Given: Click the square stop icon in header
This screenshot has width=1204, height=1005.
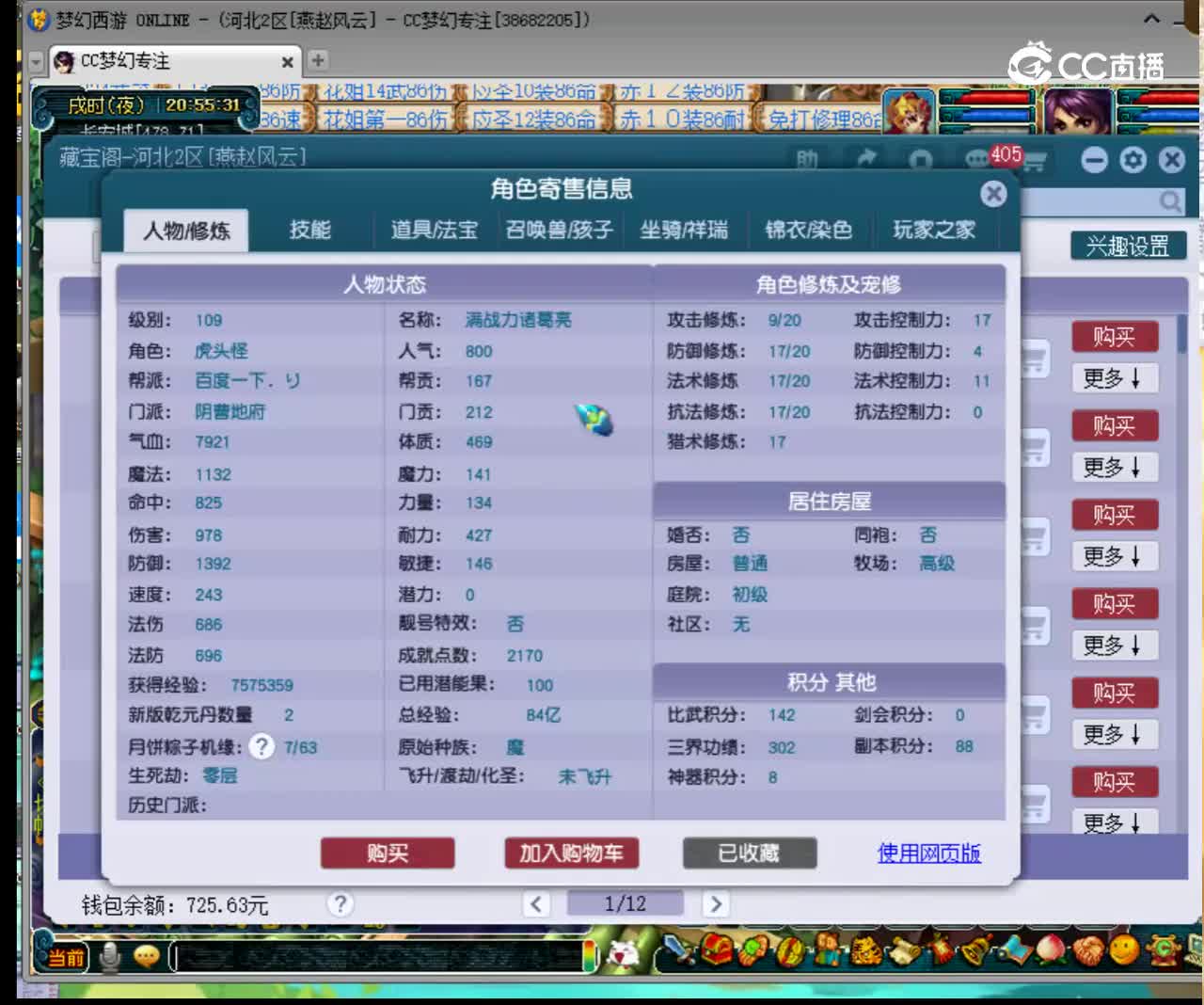Looking at the screenshot, I should (x=922, y=160).
